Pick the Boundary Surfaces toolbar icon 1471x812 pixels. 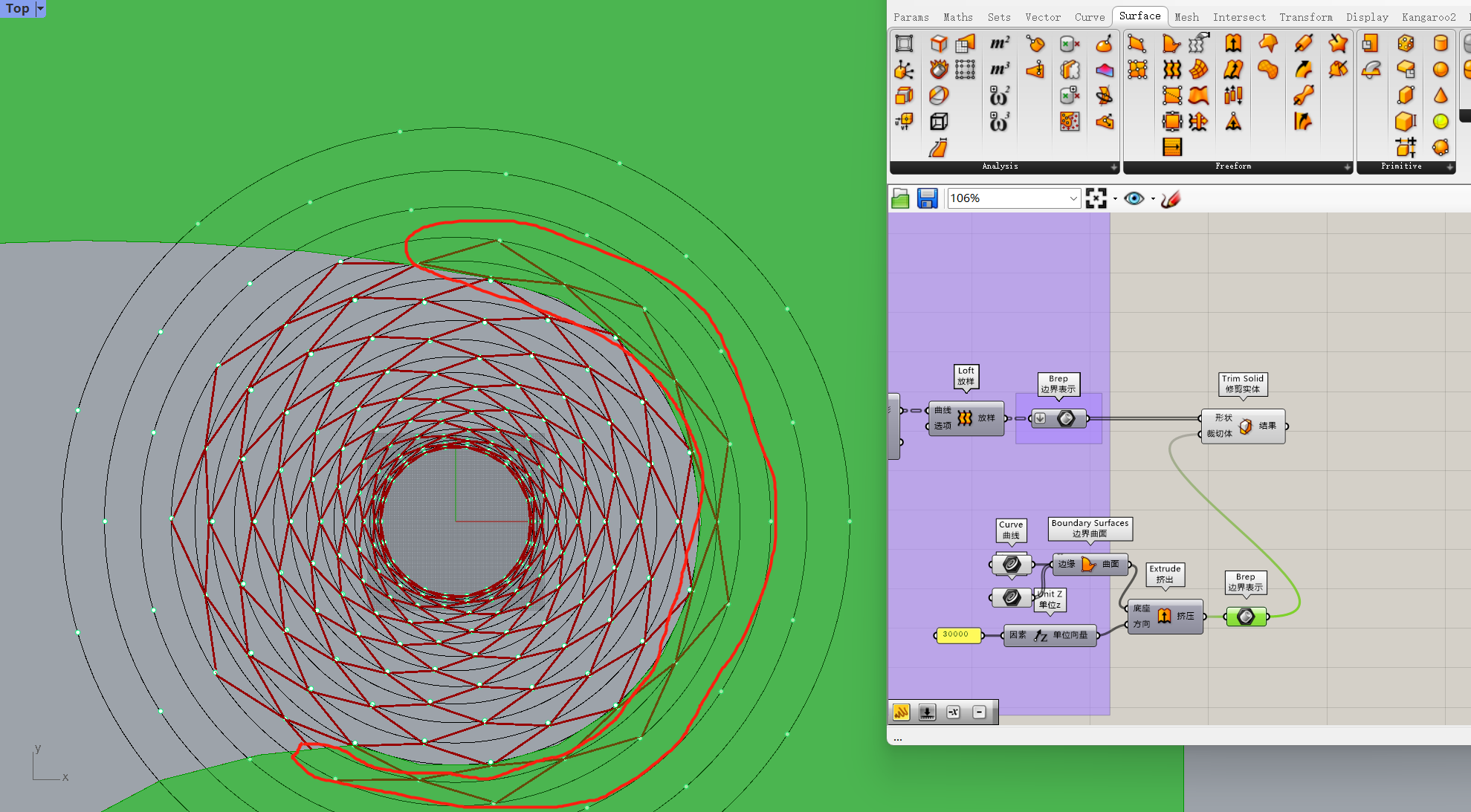(x=1172, y=43)
